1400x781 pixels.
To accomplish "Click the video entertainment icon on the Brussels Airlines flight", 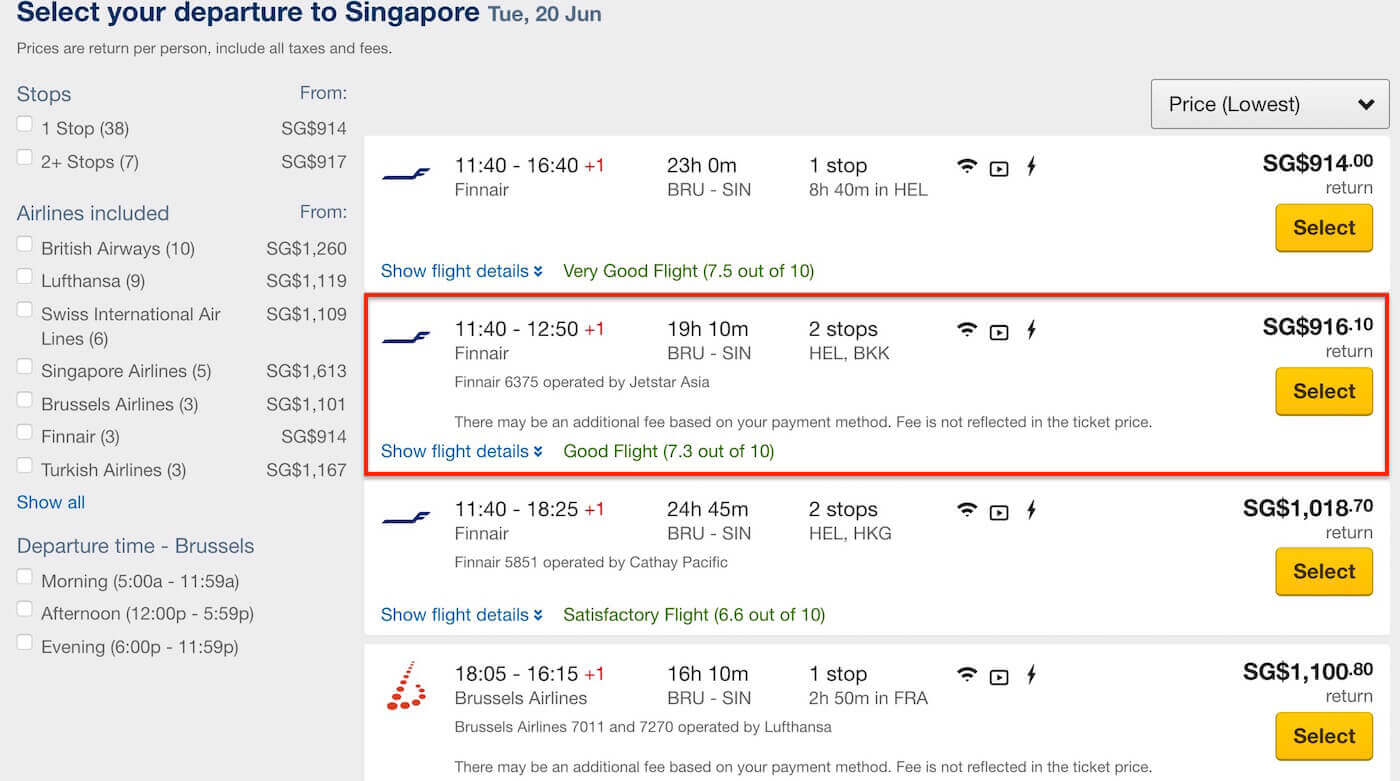I will pos(998,676).
